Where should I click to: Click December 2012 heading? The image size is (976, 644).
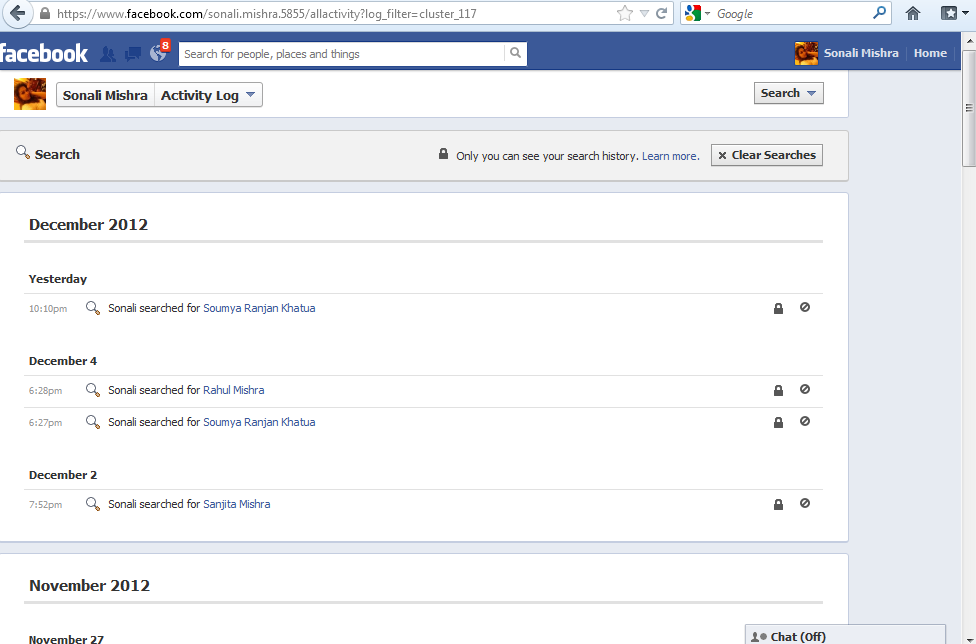[x=88, y=225]
